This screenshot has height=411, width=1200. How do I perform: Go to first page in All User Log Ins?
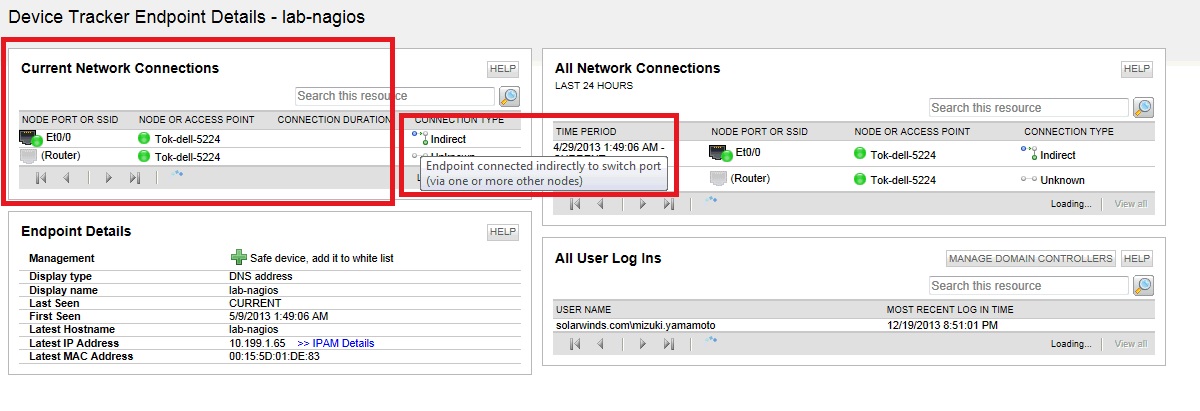(x=575, y=343)
